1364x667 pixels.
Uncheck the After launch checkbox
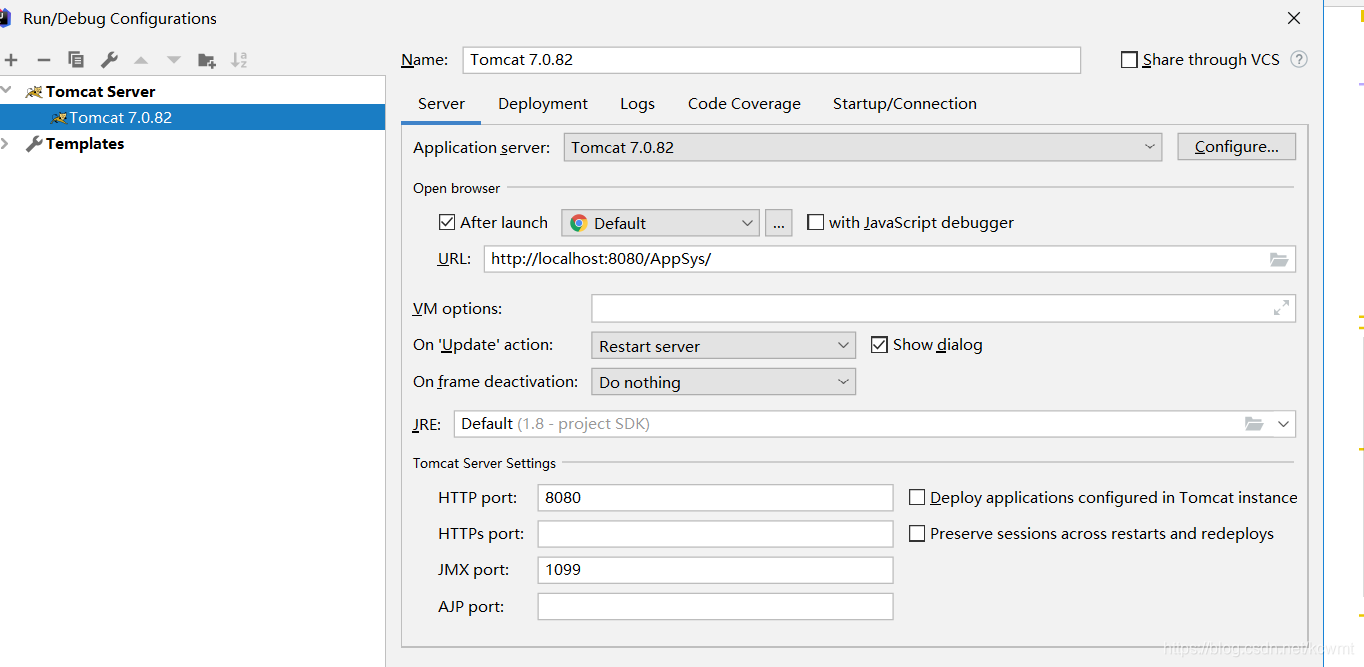click(x=447, y=222)
